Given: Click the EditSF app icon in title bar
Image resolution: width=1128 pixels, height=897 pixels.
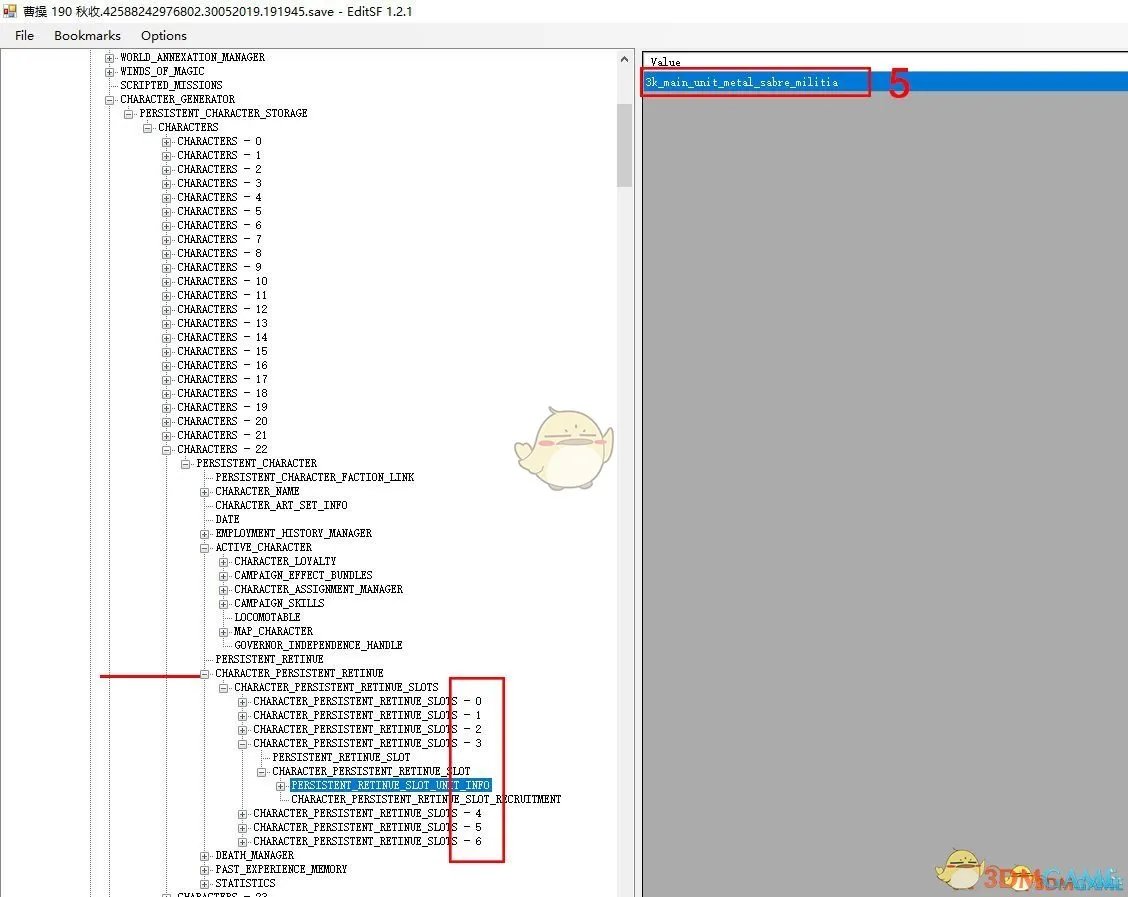Looking at the screenshot, I should coord(11,11).
